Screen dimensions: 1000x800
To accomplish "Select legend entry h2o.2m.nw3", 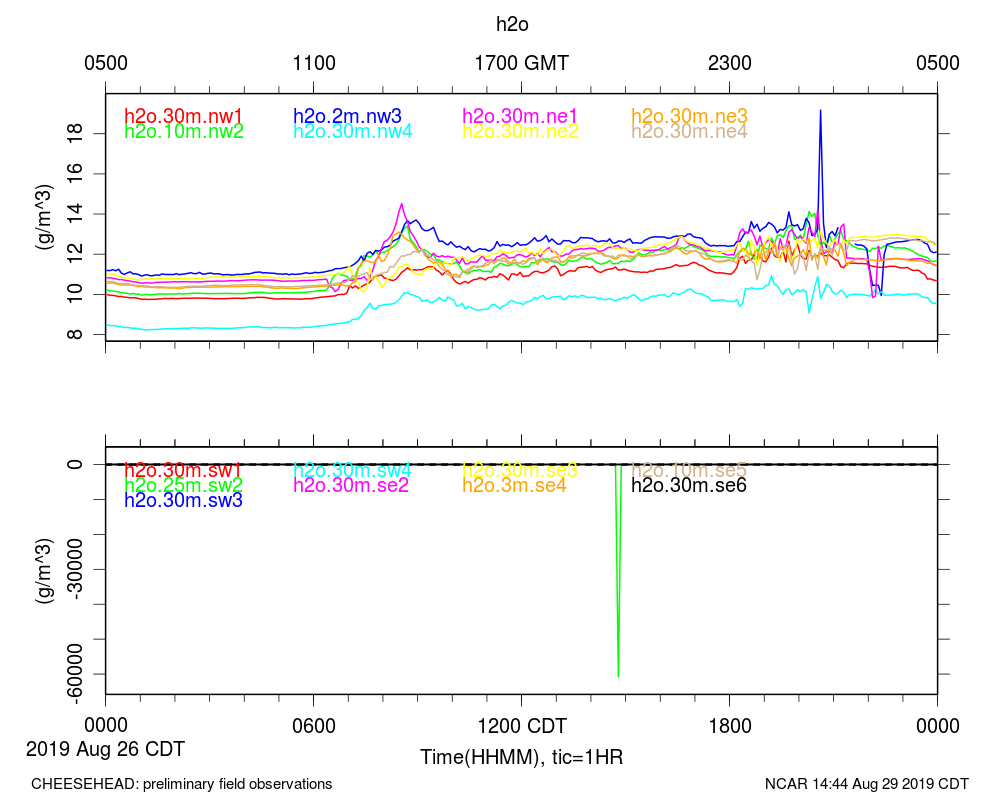I will [x=347, y=116].
